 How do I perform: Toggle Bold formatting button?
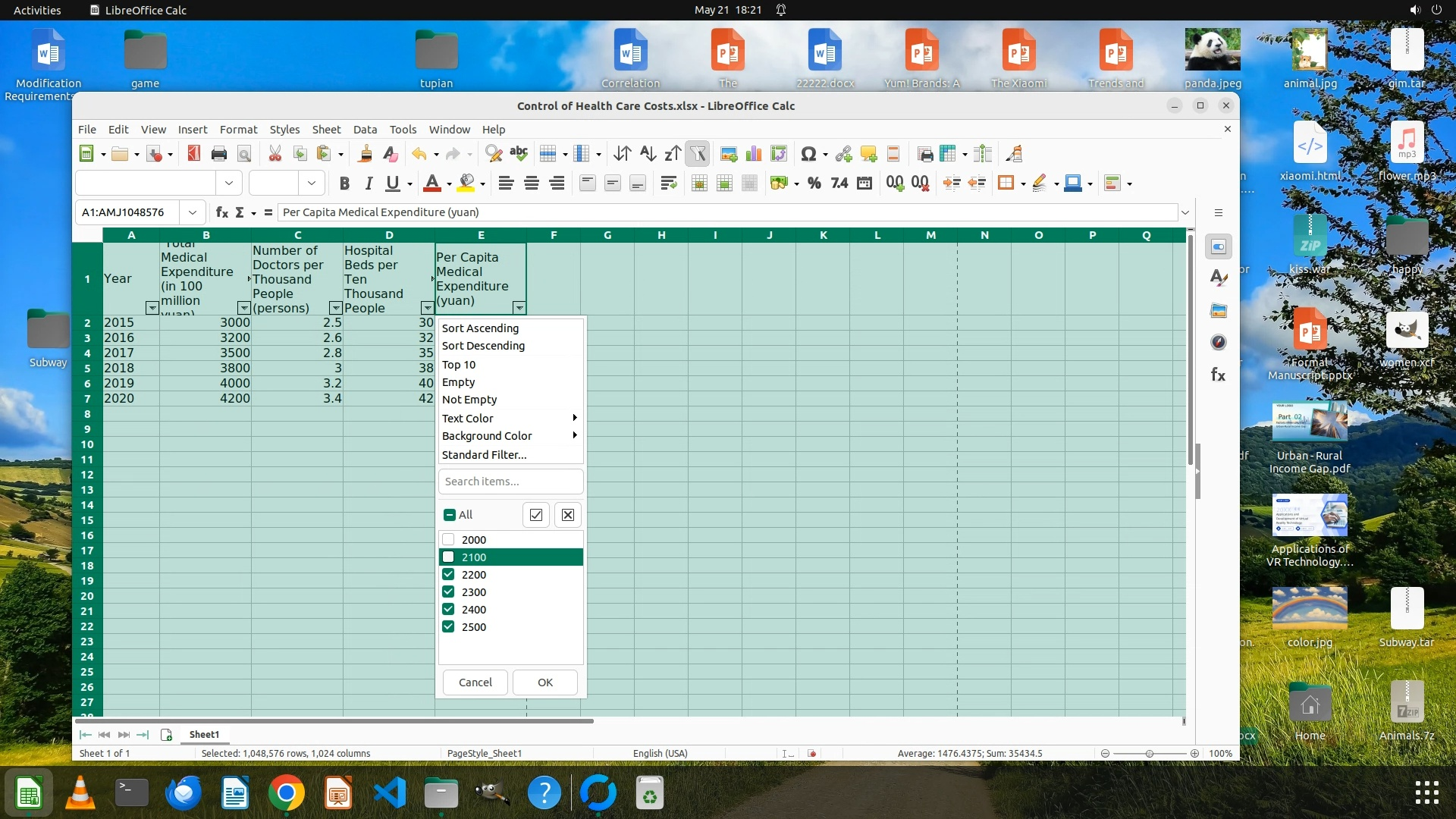coord(344,183)
